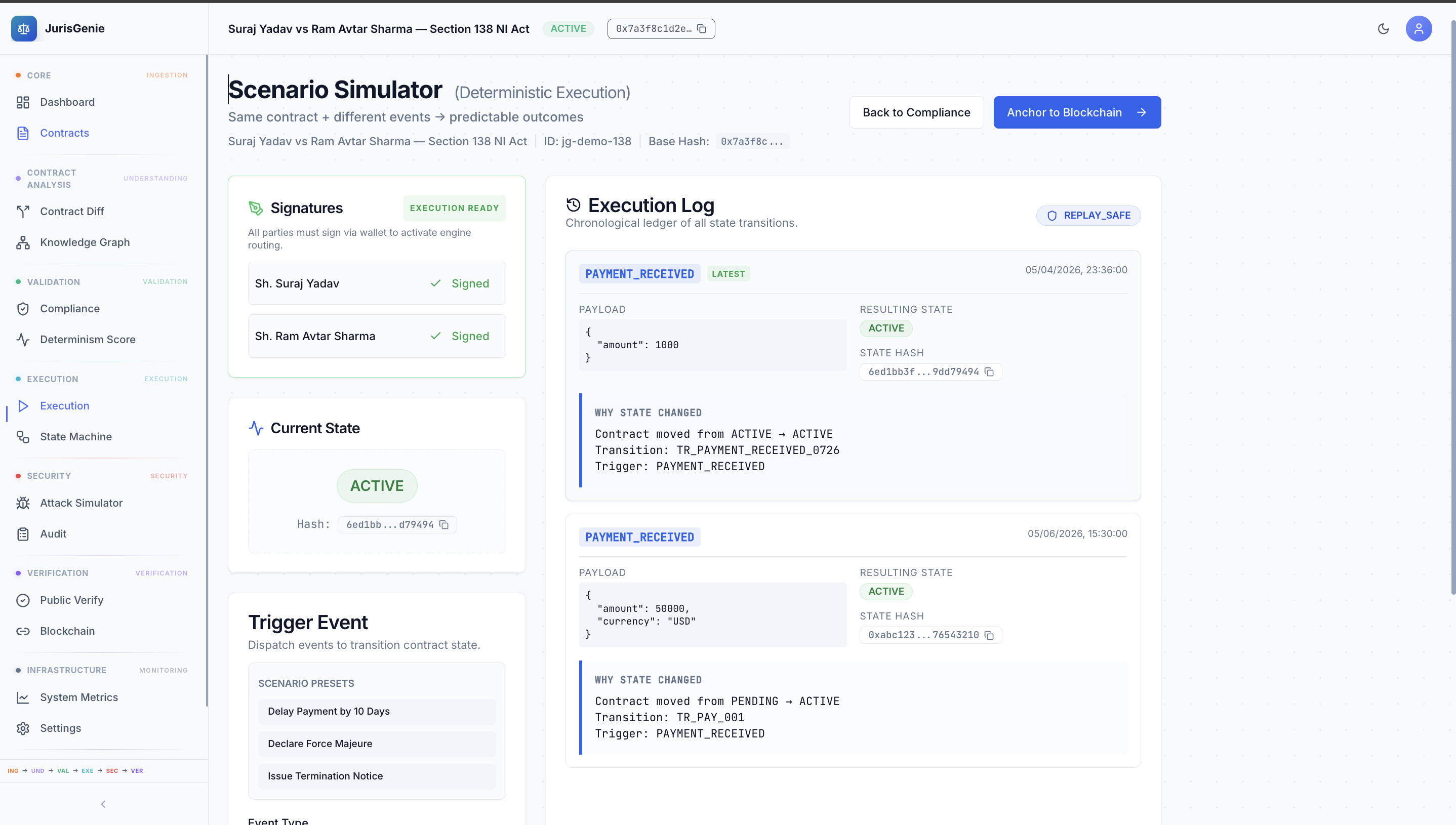Go to the State Machine page
The image size is (1456, 825).
[x=76, y=436]
